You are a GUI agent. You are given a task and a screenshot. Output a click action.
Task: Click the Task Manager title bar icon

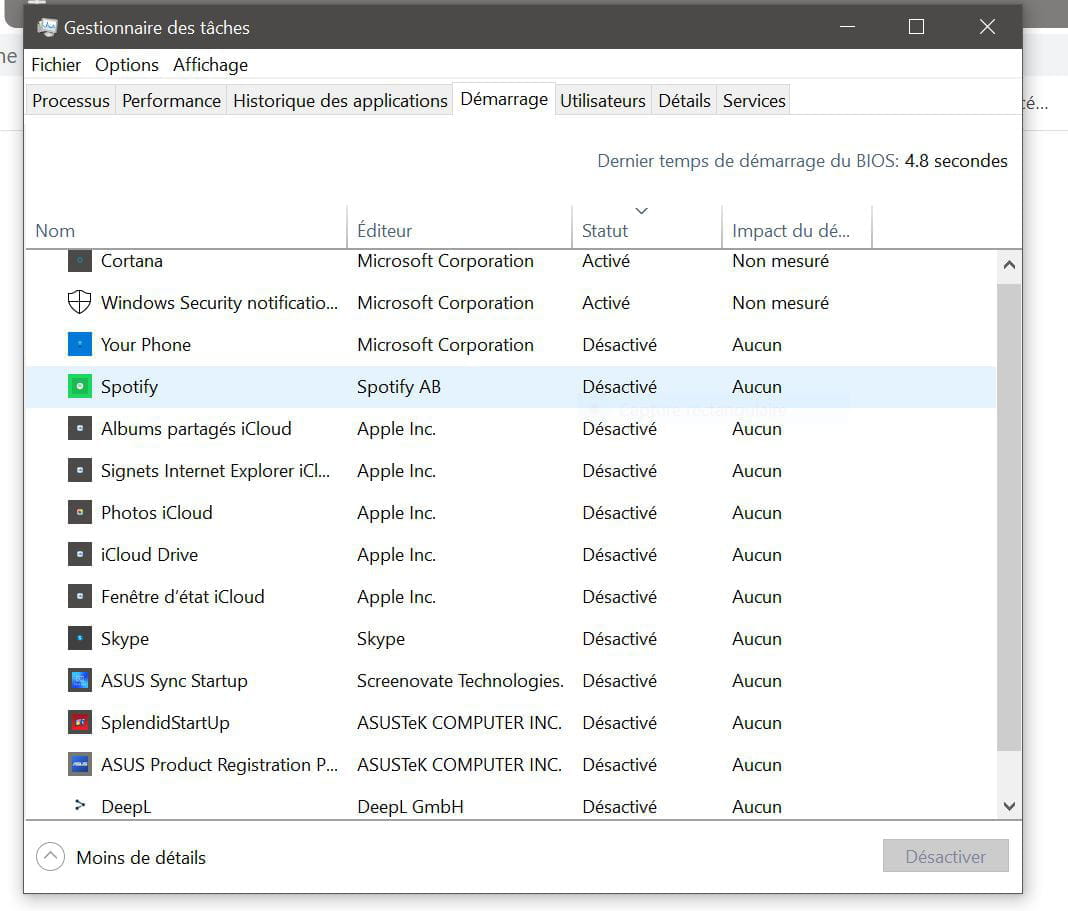46,27
